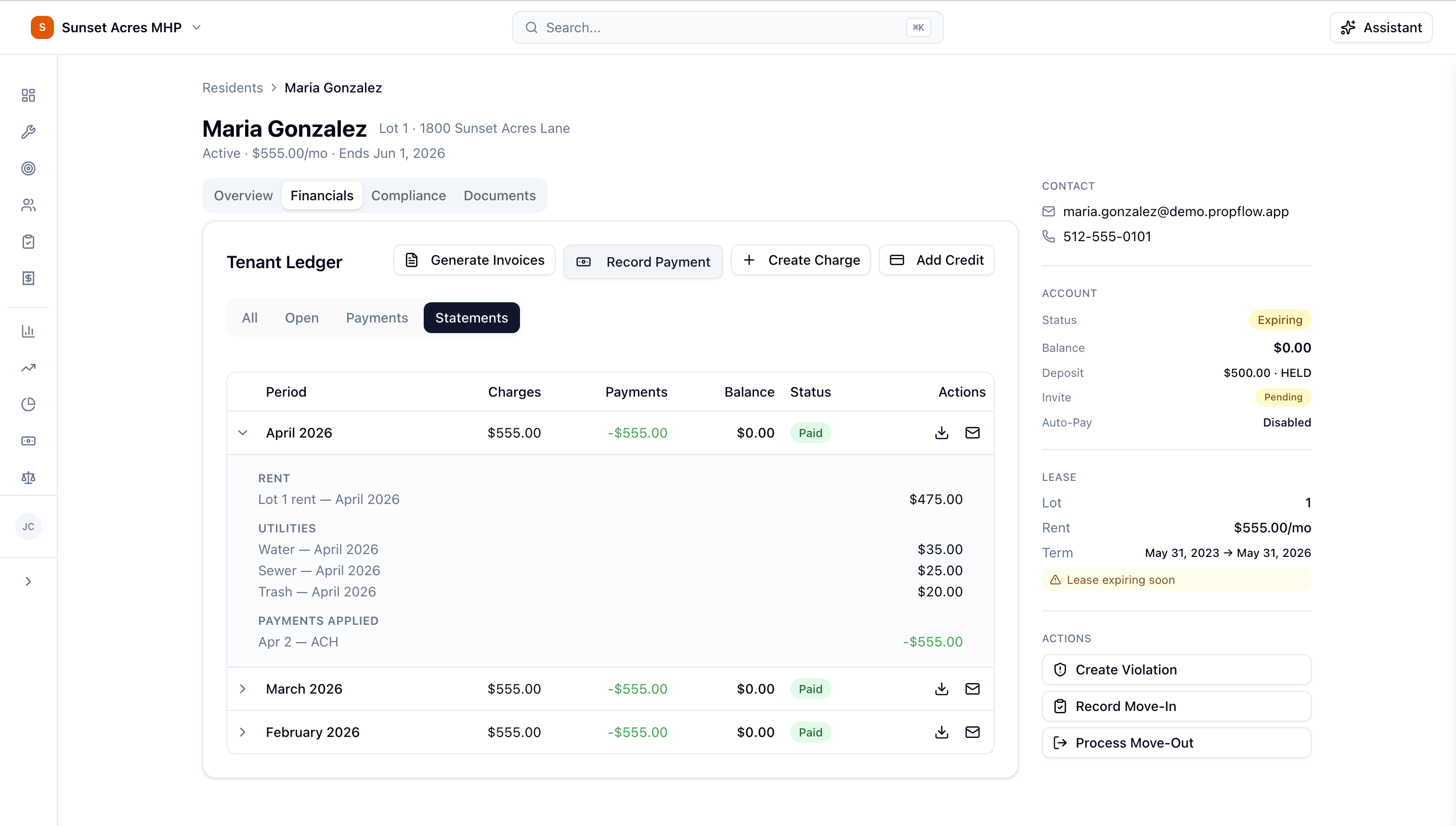Click the phone number 512-555-0101

click(x=1106, y=236)
